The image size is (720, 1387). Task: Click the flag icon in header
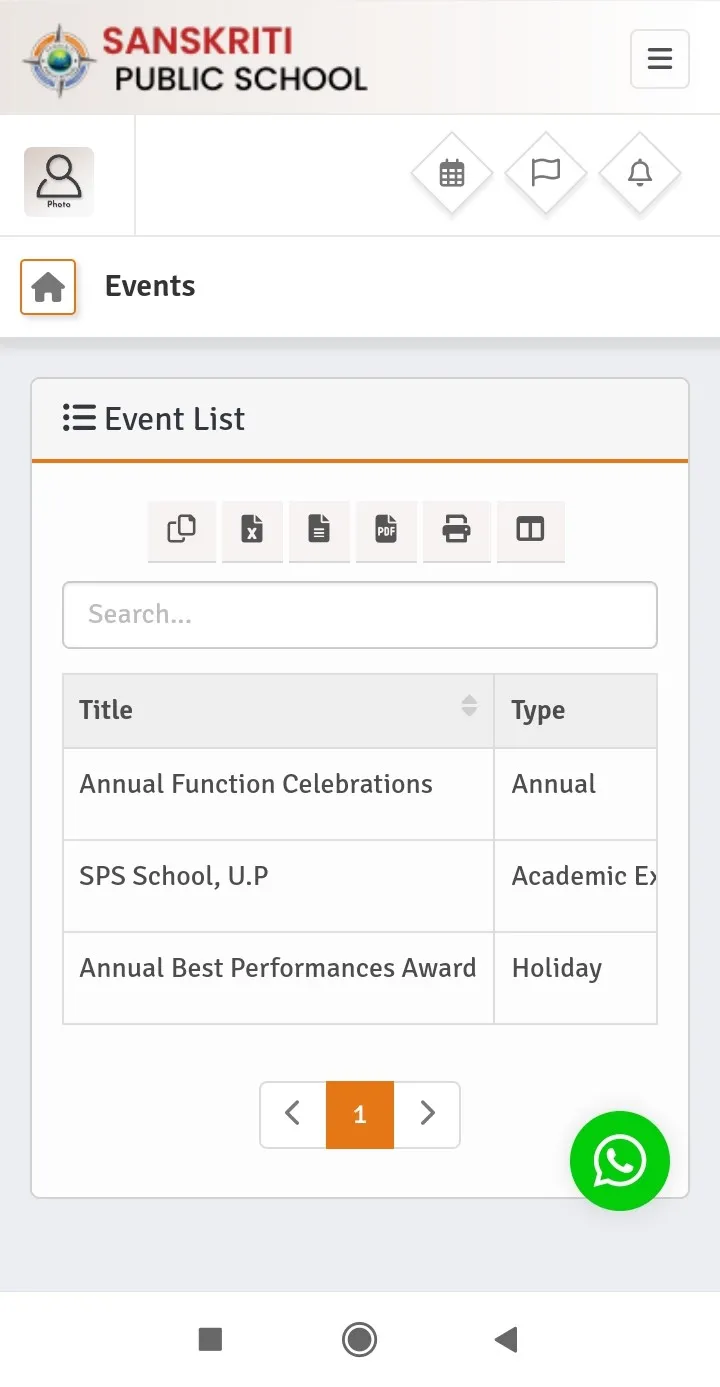point(546,173)
